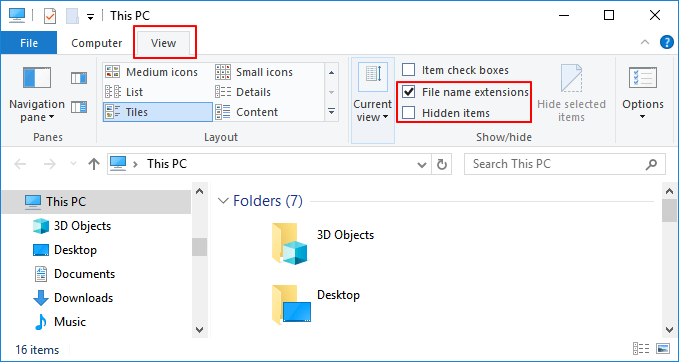Click Hide selected items button
Screen dimensions: 679x362
pos(571,94)
